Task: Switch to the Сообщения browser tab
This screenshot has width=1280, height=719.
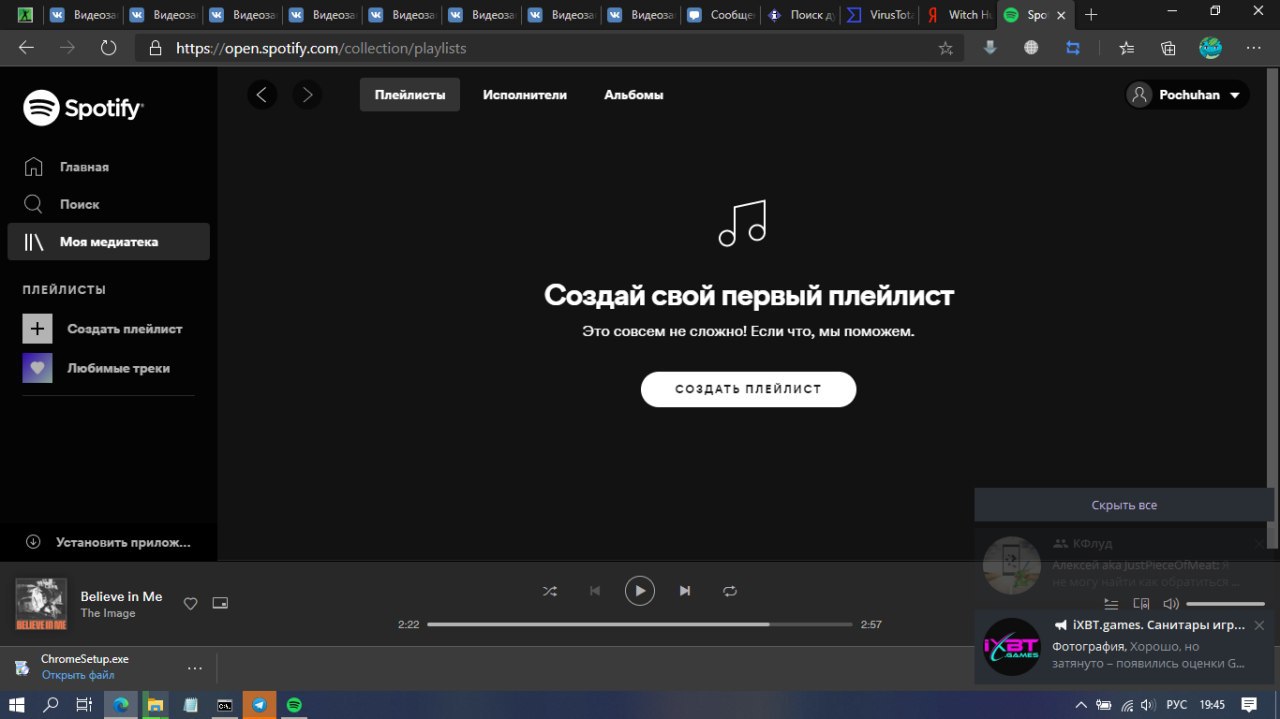Action: click(x=721, y=15)
